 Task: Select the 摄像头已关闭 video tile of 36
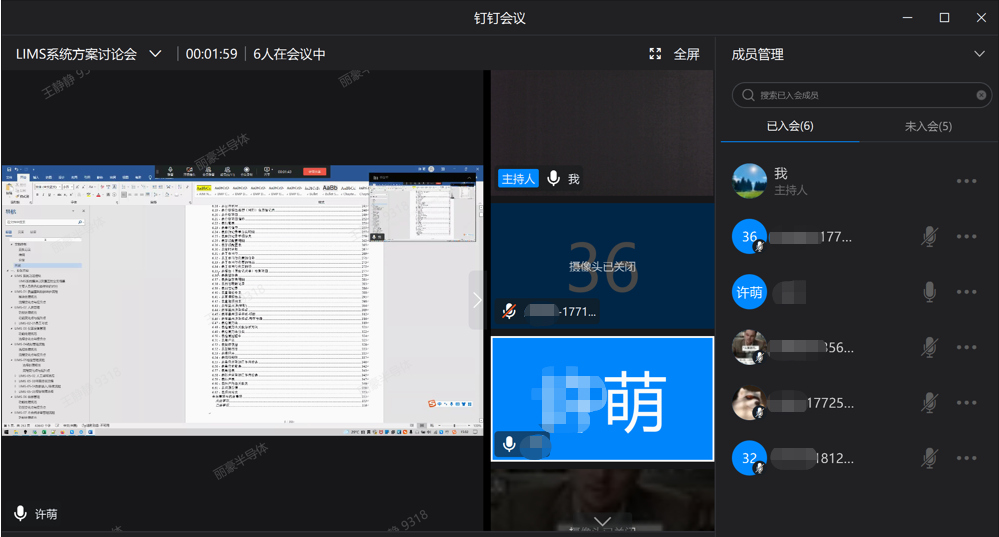tap(602, 266)
